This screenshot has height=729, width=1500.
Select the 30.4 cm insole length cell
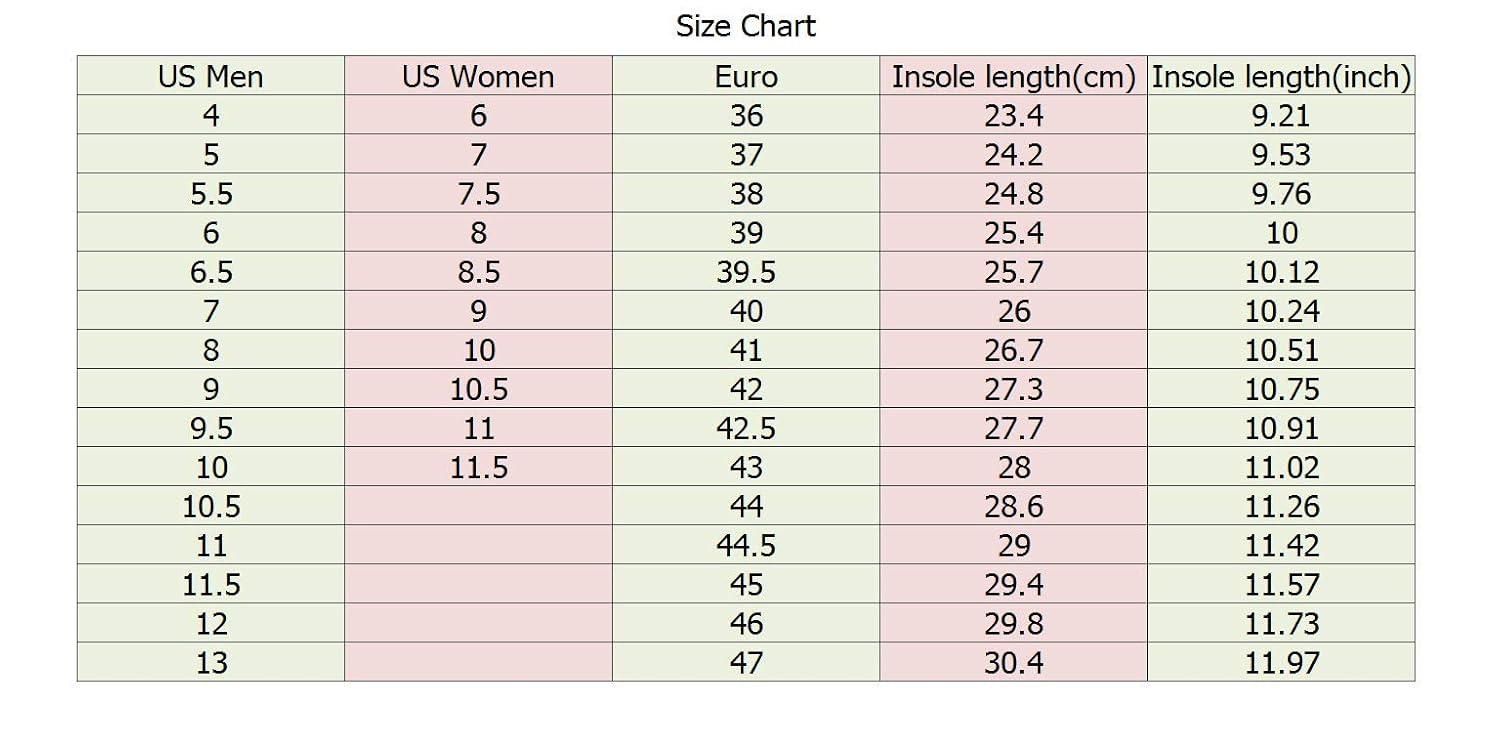[x=1013, y=662]
